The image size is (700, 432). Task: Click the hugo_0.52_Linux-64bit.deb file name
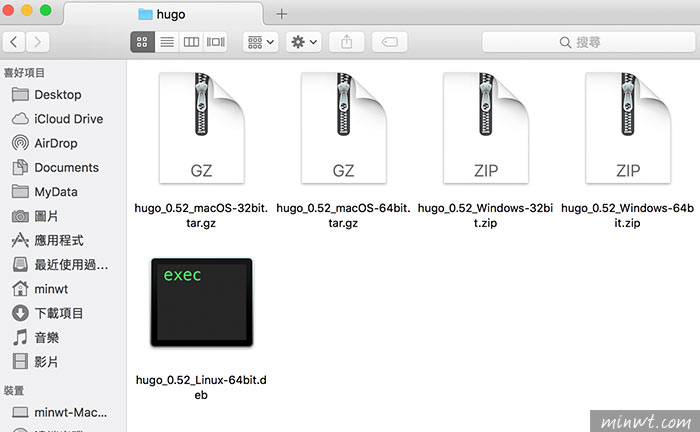pos(201,387)
